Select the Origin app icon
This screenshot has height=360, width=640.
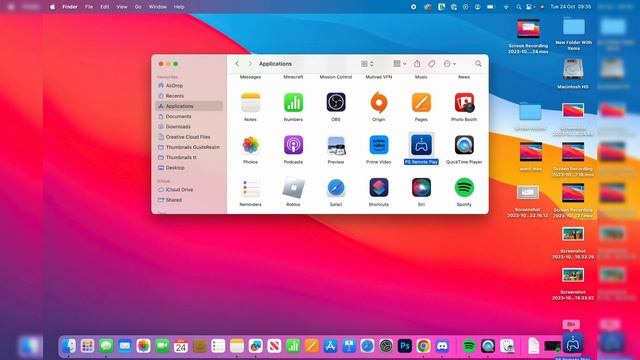pos(378,102)
